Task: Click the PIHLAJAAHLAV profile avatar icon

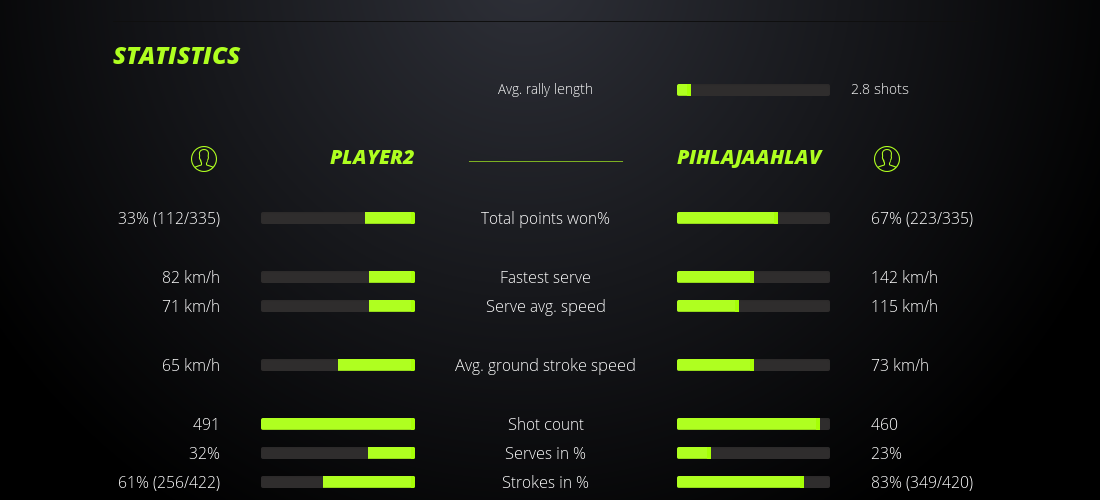Action: (886, 158)
